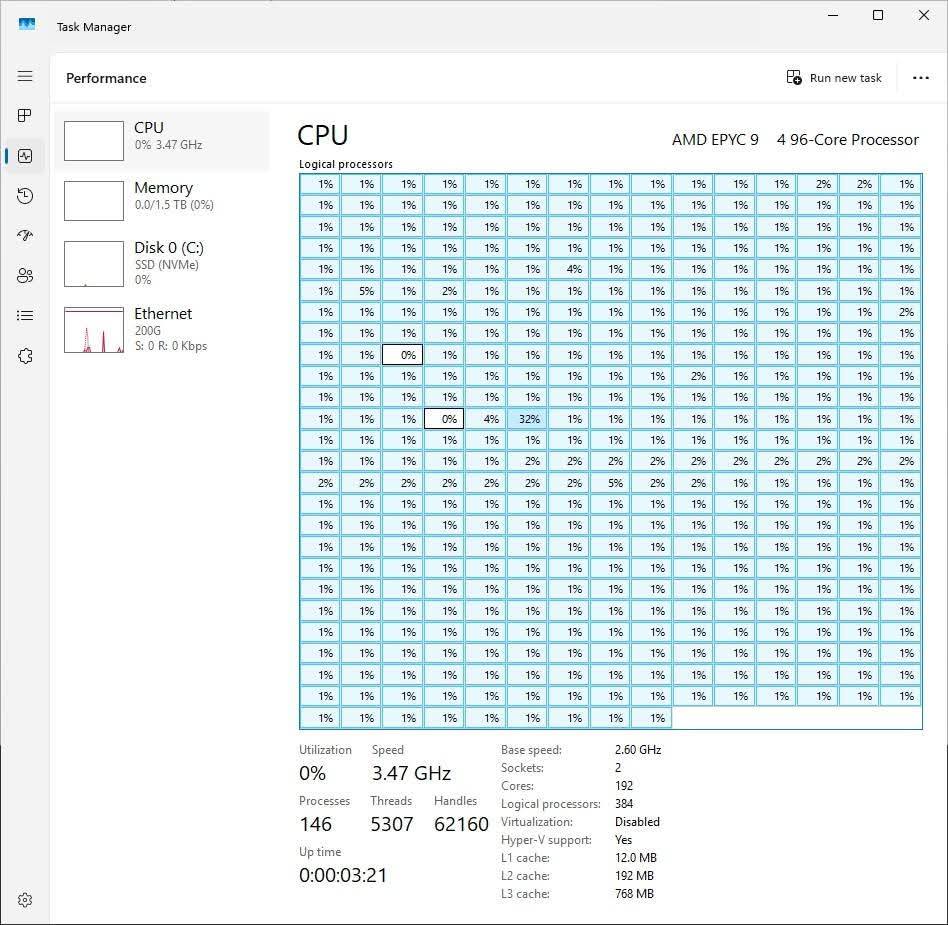The image size is (948, 925).
Task: Click the threads count 5307
Action: click(392, 824)
